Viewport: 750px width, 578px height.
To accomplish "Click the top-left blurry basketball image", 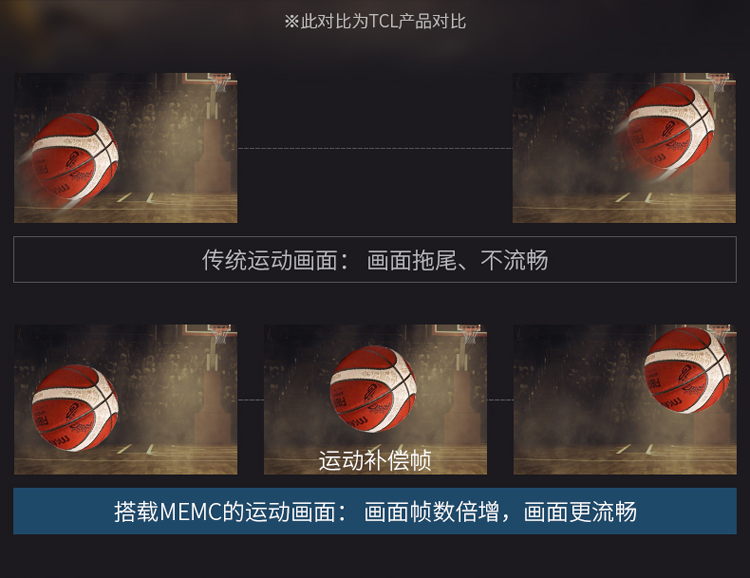I will (125, 147).
